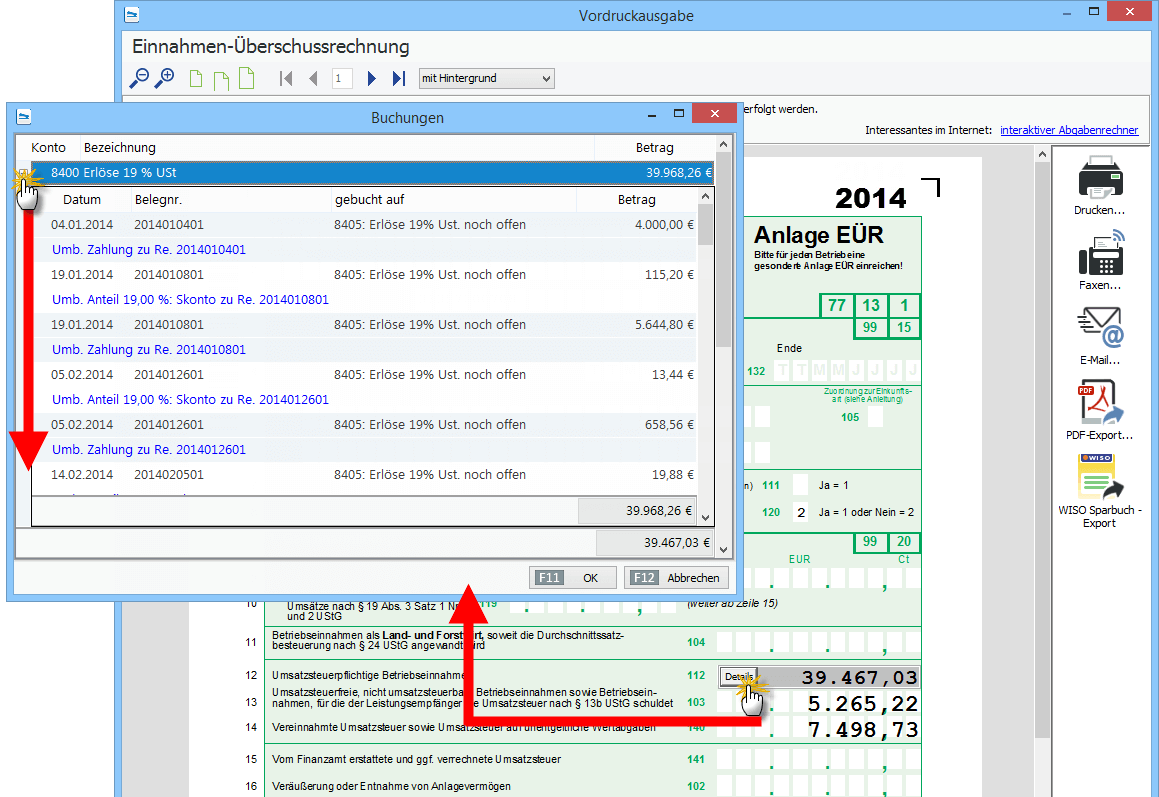Open WISO Sparbuch Export
Screen dimensions: 1159x797
tap(1100, 478)
